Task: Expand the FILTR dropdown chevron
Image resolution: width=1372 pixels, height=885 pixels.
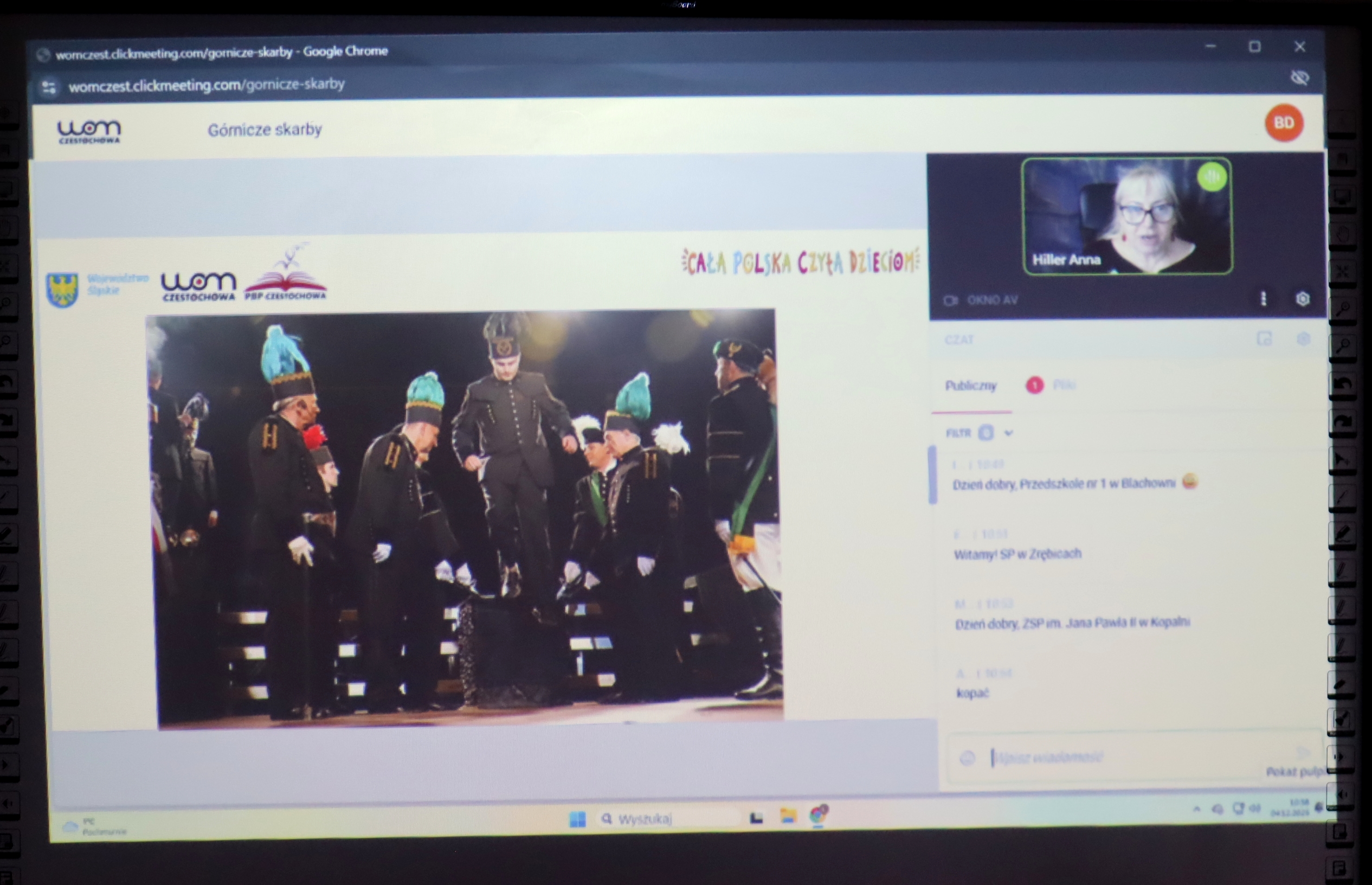Action: point(1008,433)
